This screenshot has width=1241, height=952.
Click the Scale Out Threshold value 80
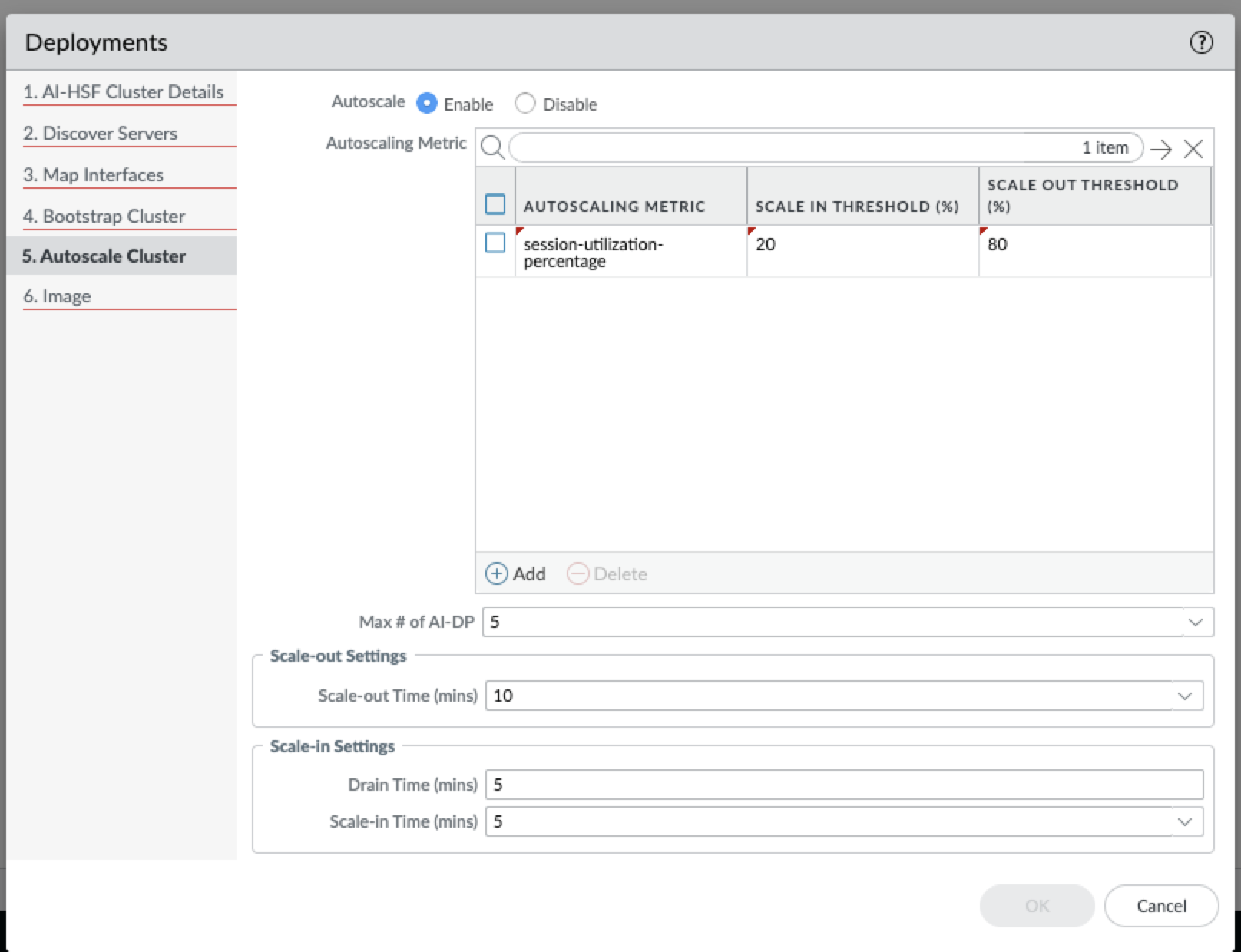(x=997, y=244)
